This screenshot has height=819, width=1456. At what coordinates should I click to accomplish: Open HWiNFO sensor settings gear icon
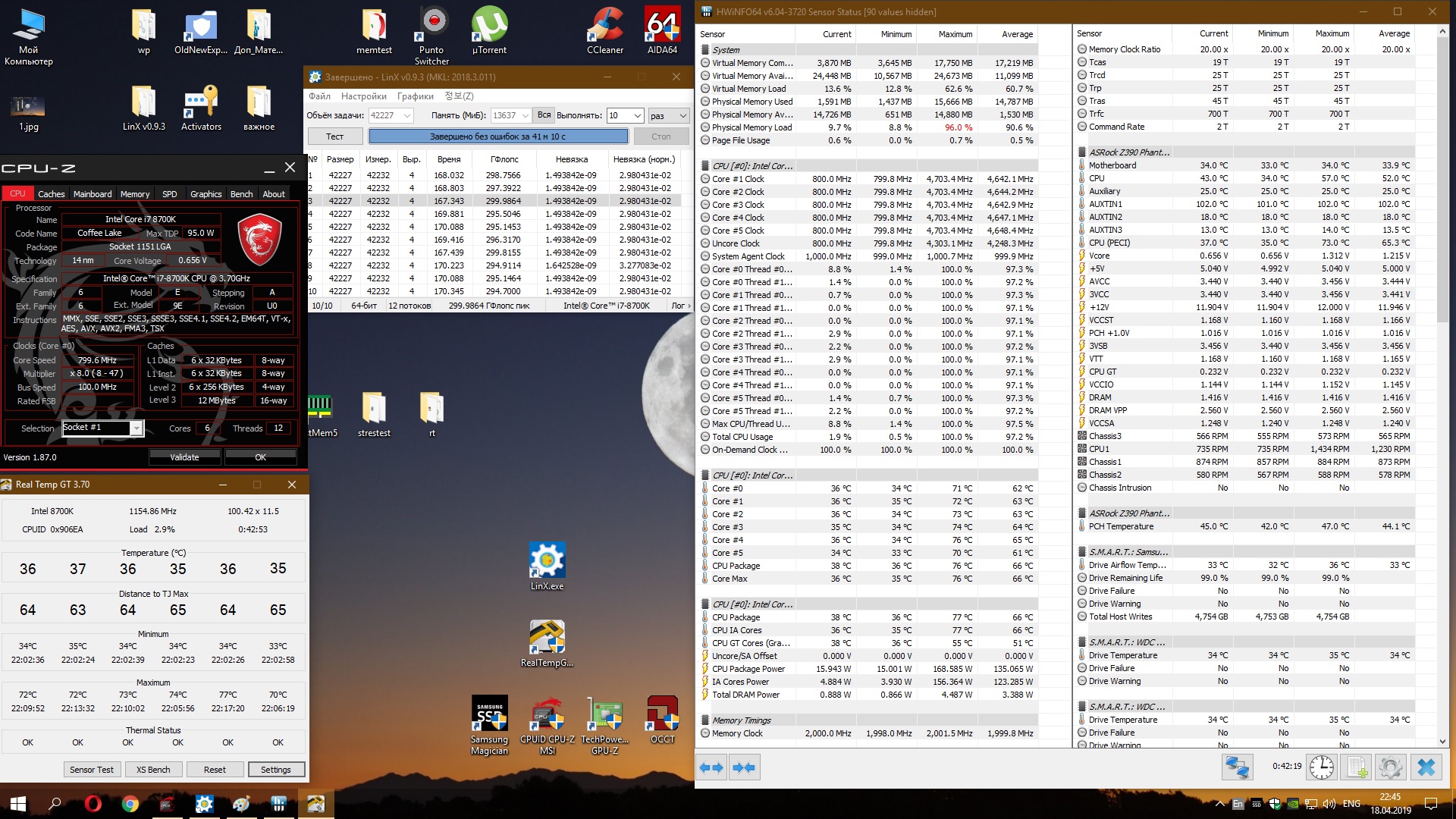[1391, 767]
